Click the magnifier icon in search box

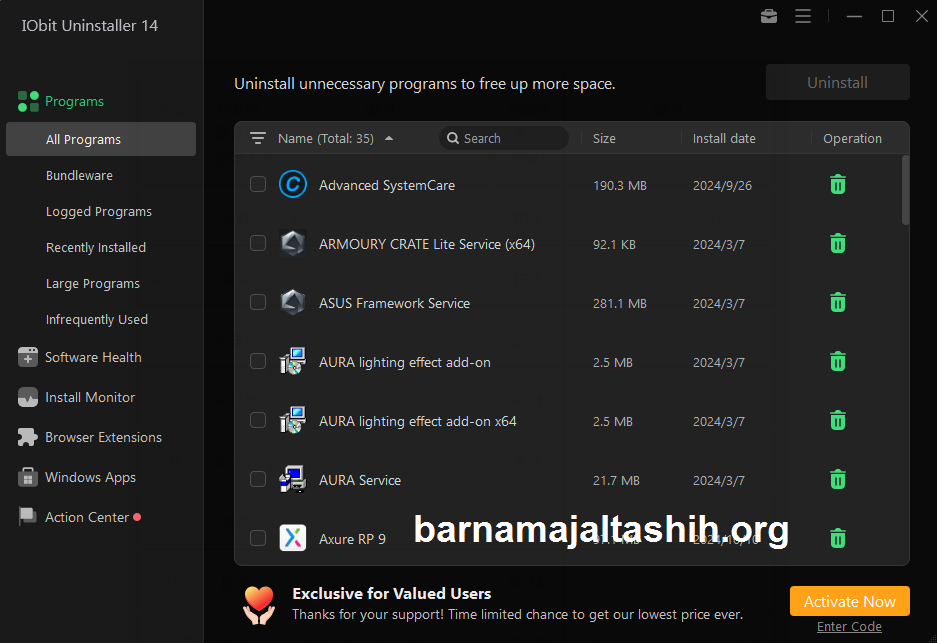click(x=453, y=138)
